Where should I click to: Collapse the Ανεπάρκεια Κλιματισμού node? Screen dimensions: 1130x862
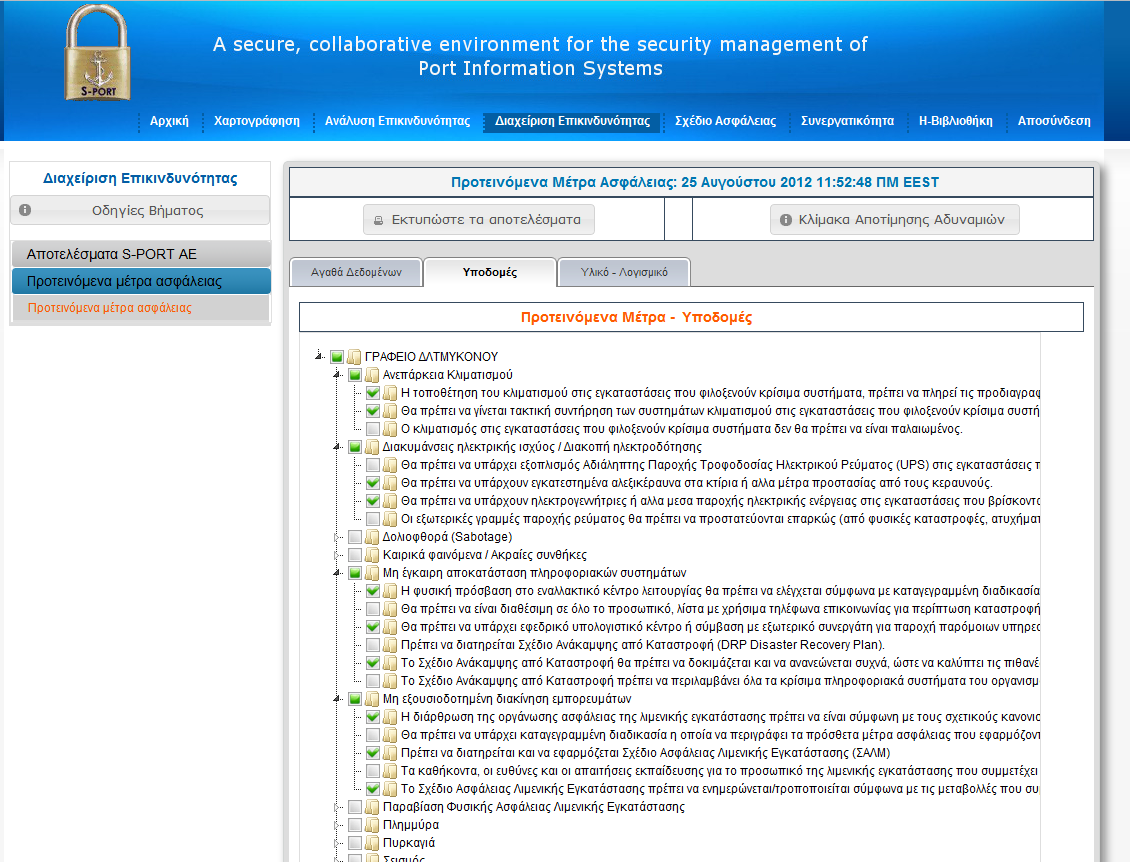pyautogui.click(x=337, y=375)
